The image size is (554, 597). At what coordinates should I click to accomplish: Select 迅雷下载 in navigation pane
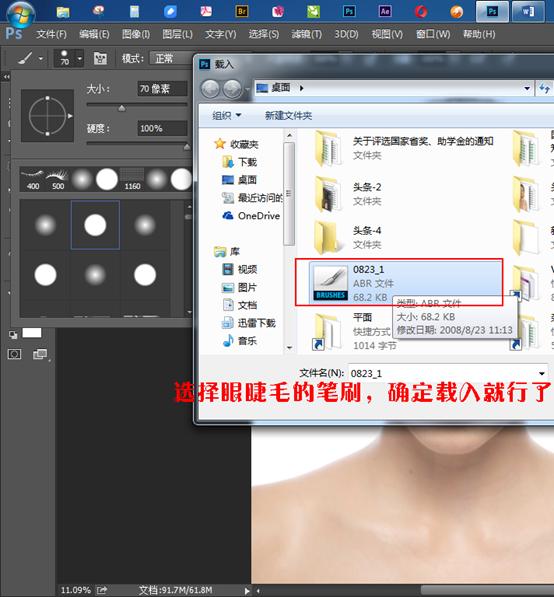249,323
